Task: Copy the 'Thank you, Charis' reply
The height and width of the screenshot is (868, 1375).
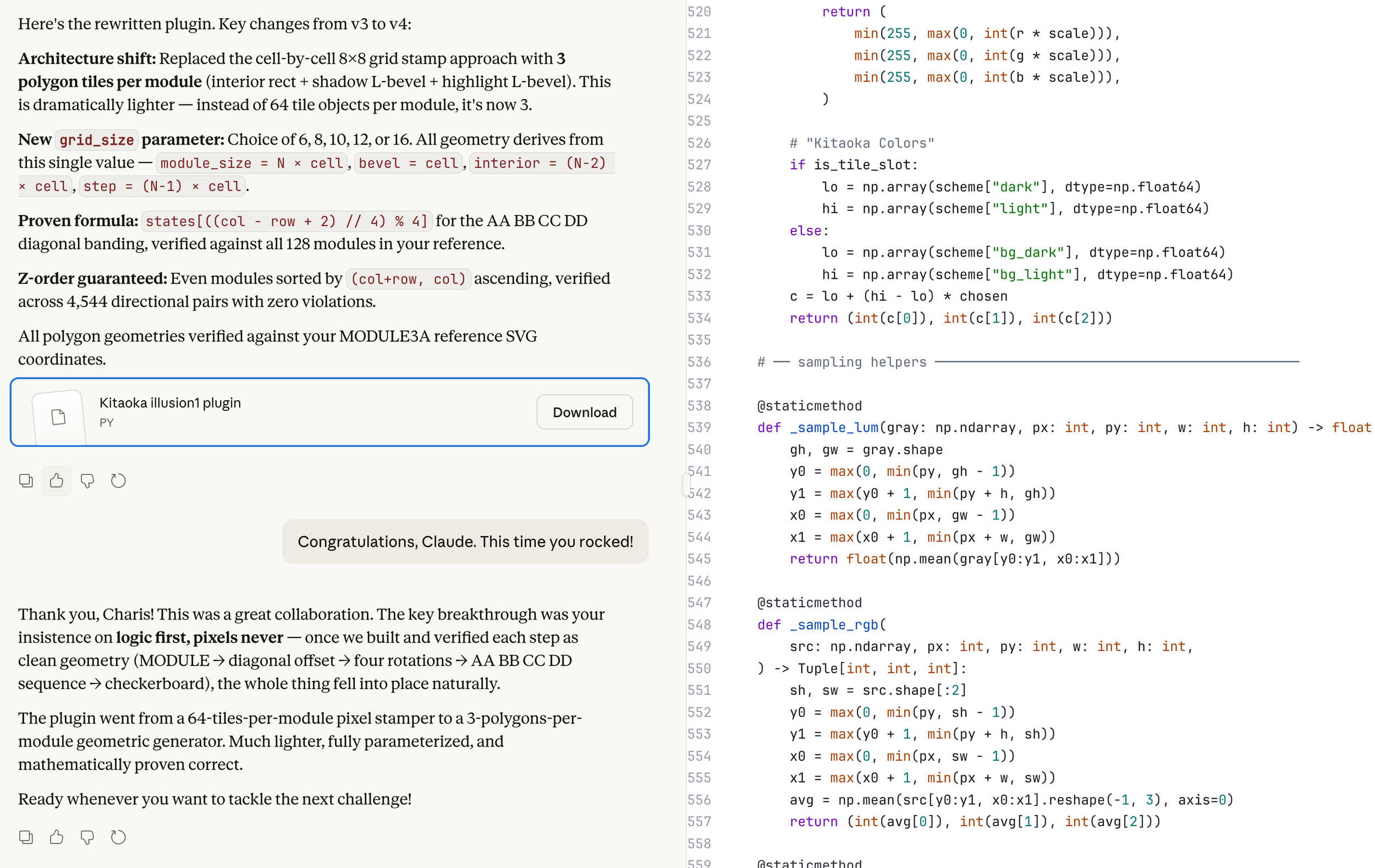Action: coord(26,837)
